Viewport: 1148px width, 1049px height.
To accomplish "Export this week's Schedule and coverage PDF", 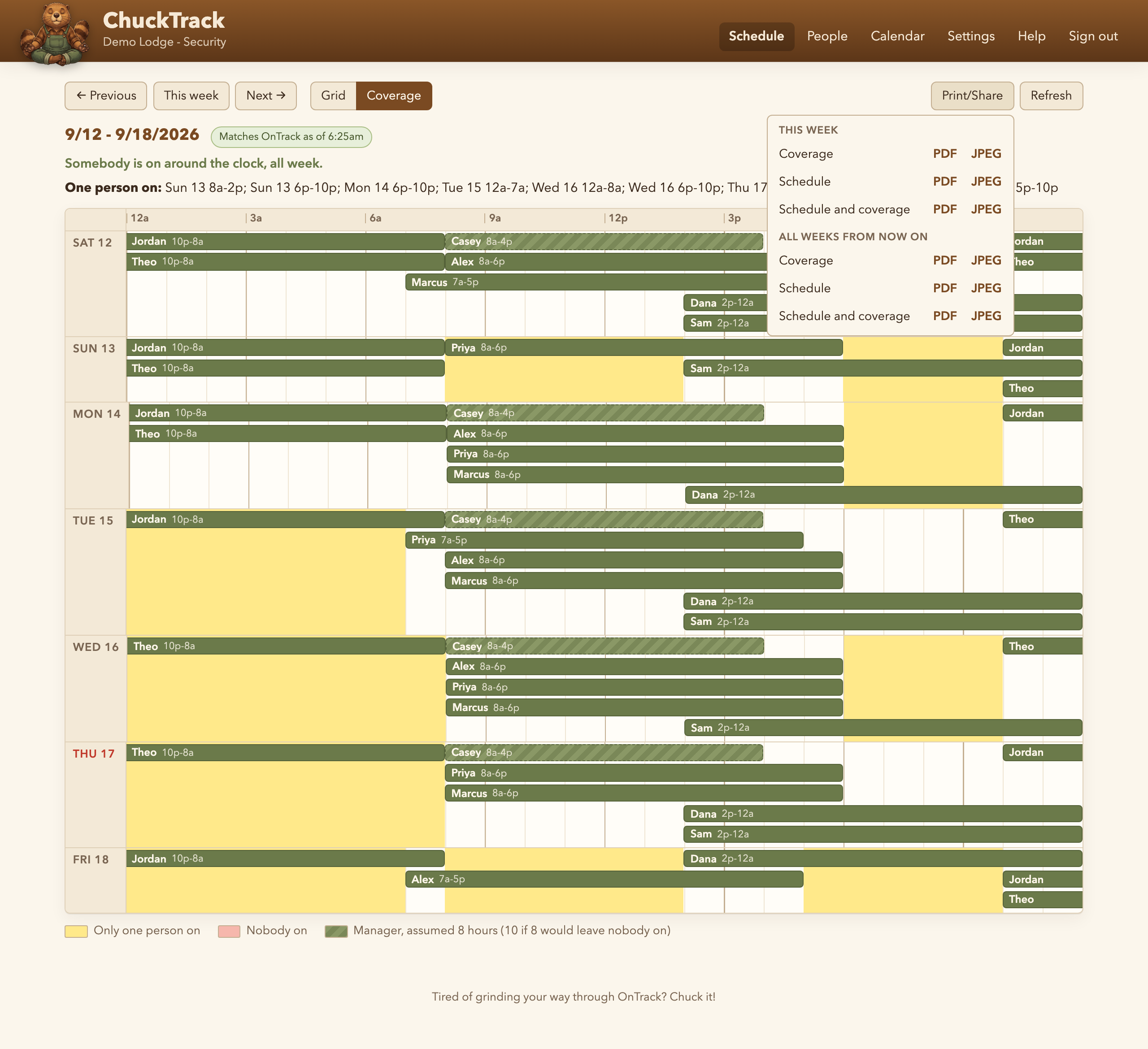I will (945, 209).
